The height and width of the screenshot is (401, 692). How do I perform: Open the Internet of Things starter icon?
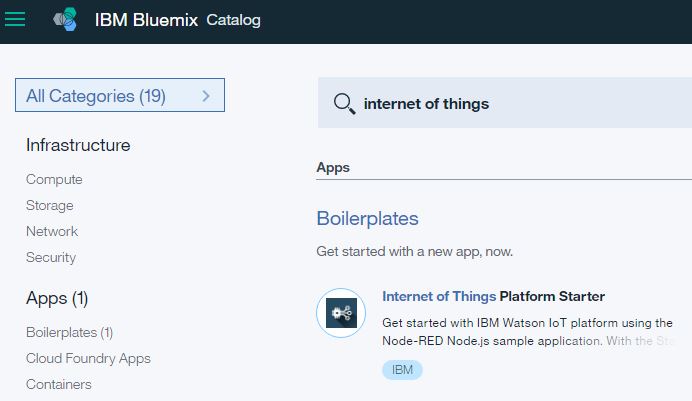point(341,313)
